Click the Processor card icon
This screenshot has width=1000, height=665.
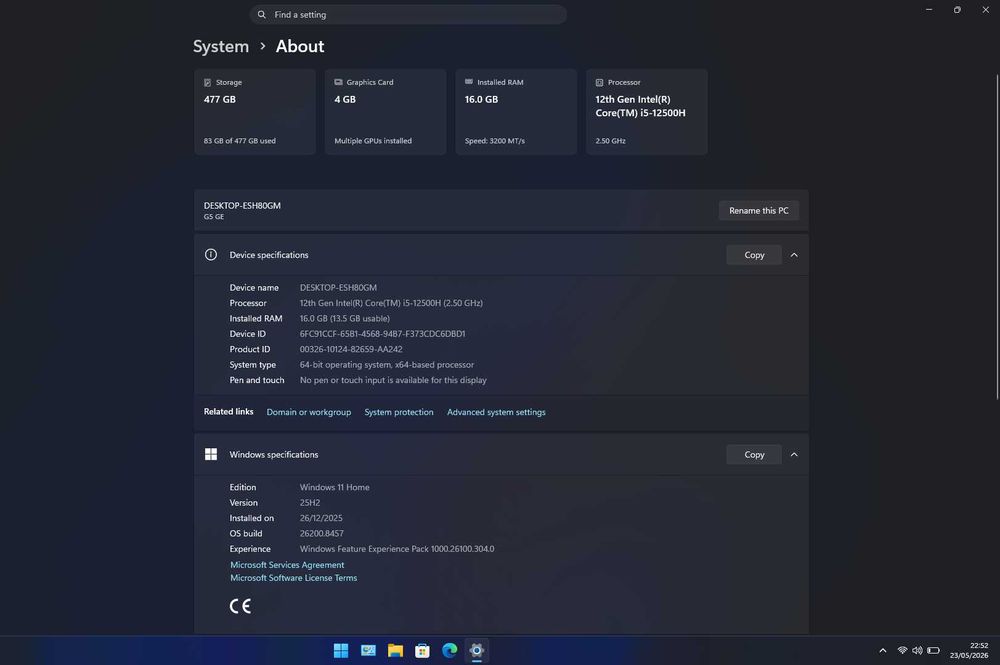[599, 82]
